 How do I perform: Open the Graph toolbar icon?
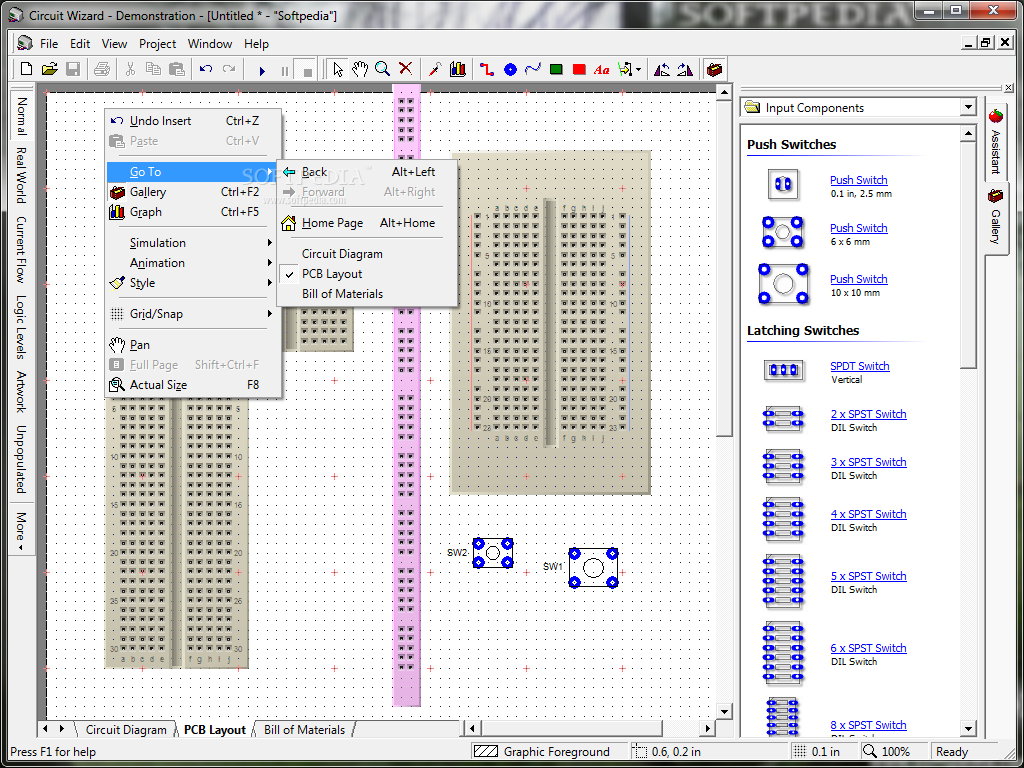[x=458, y=69]
